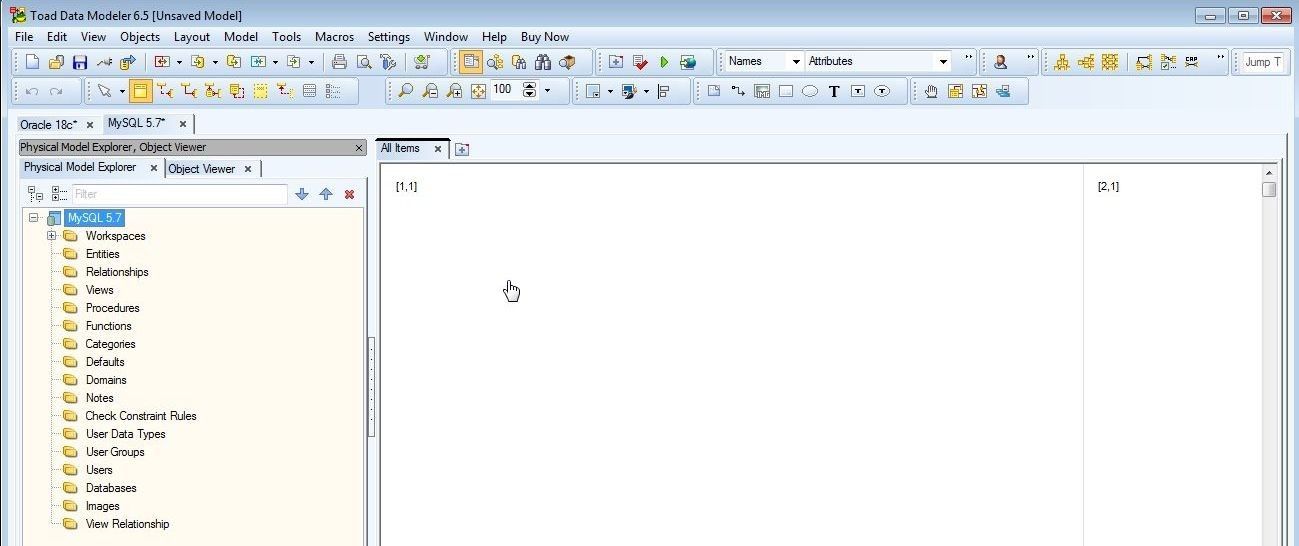Click the Fit to Screen zoom icon
Viewport: 1299px width, 546px height.
point(478,91)
